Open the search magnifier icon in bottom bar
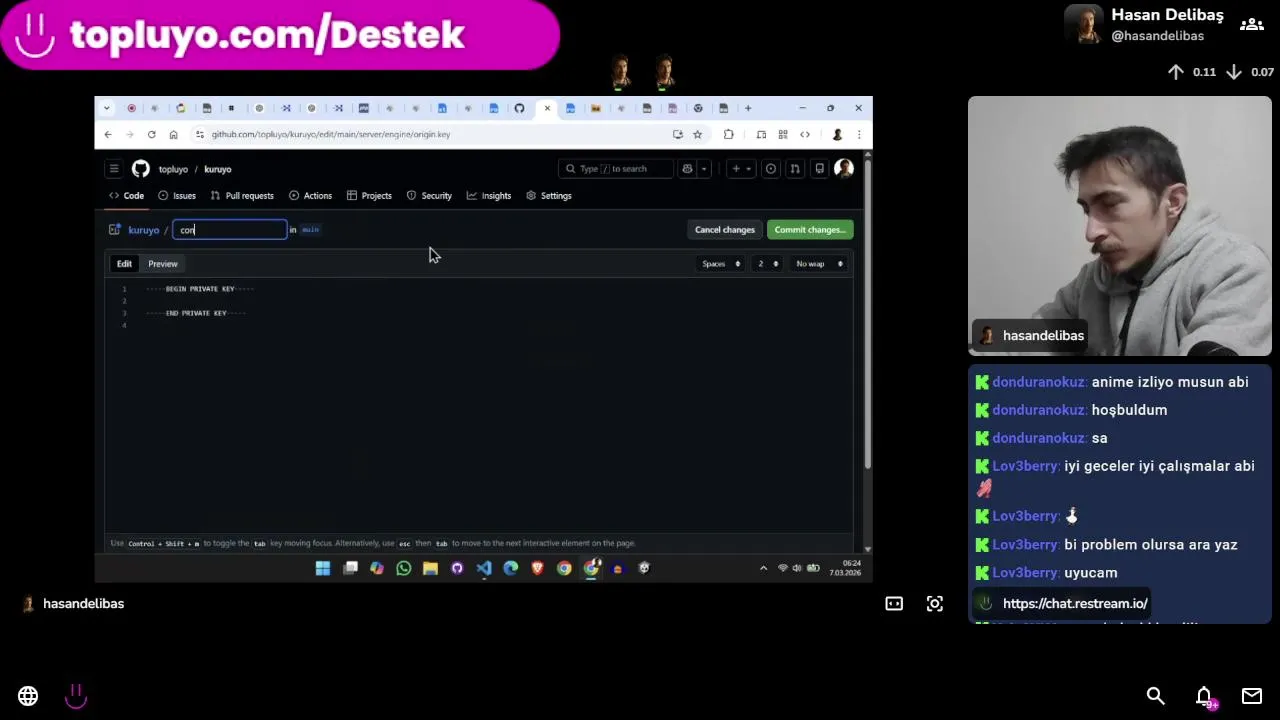Viewport: 1280px width, 720px height. (x=1156, y=696)
